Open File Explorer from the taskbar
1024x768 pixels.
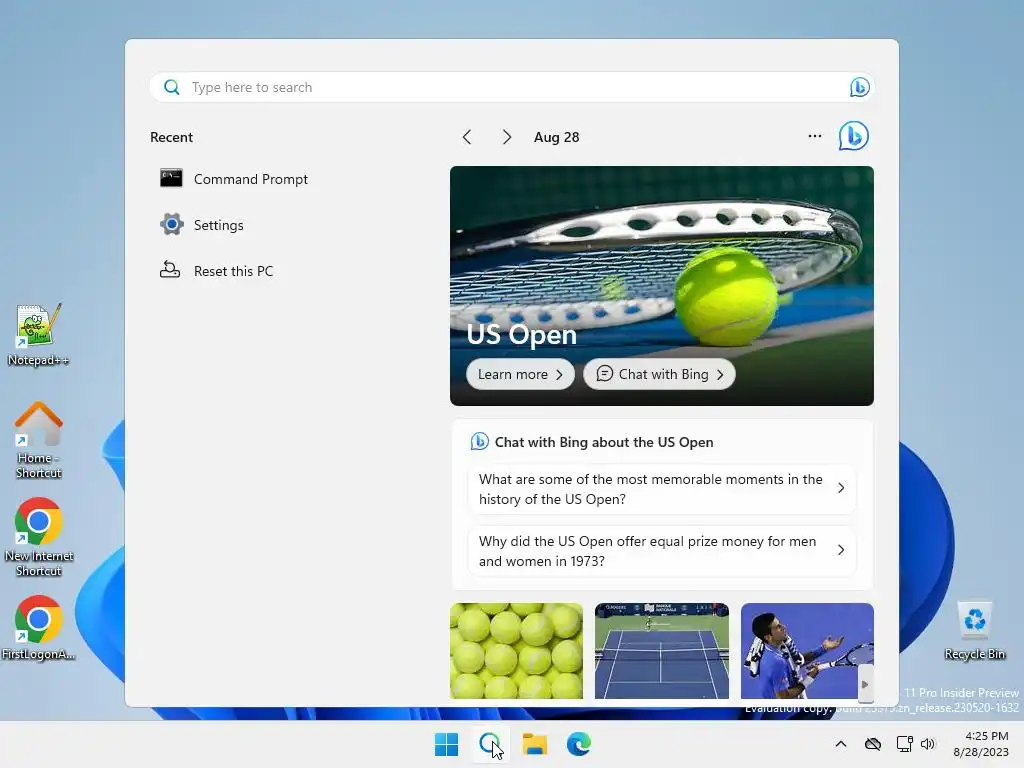pyautogui.click(x=534, y=744)
